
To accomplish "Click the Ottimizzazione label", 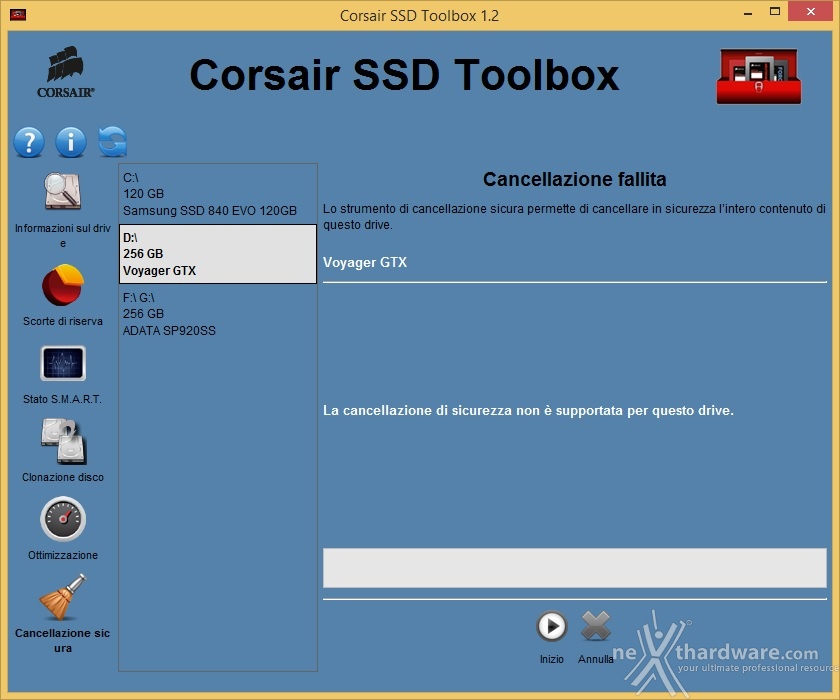I will coord(63,555).
